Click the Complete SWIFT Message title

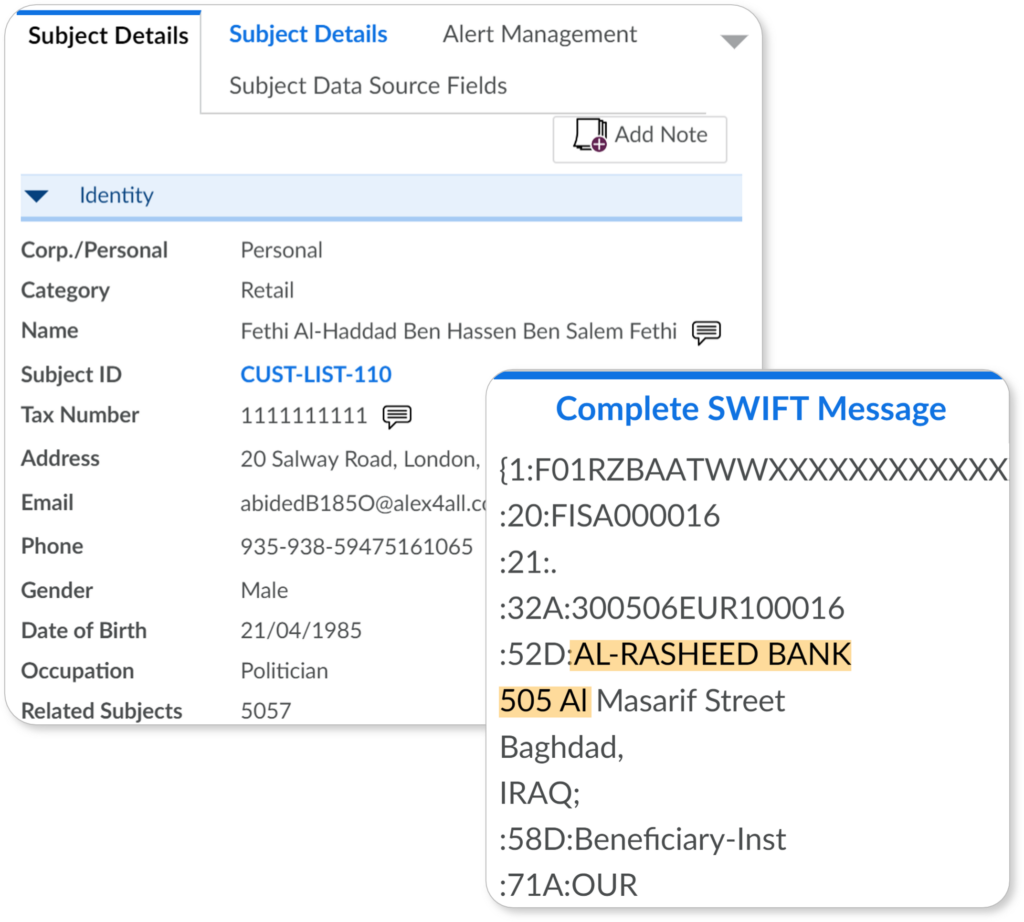(750, 409)
